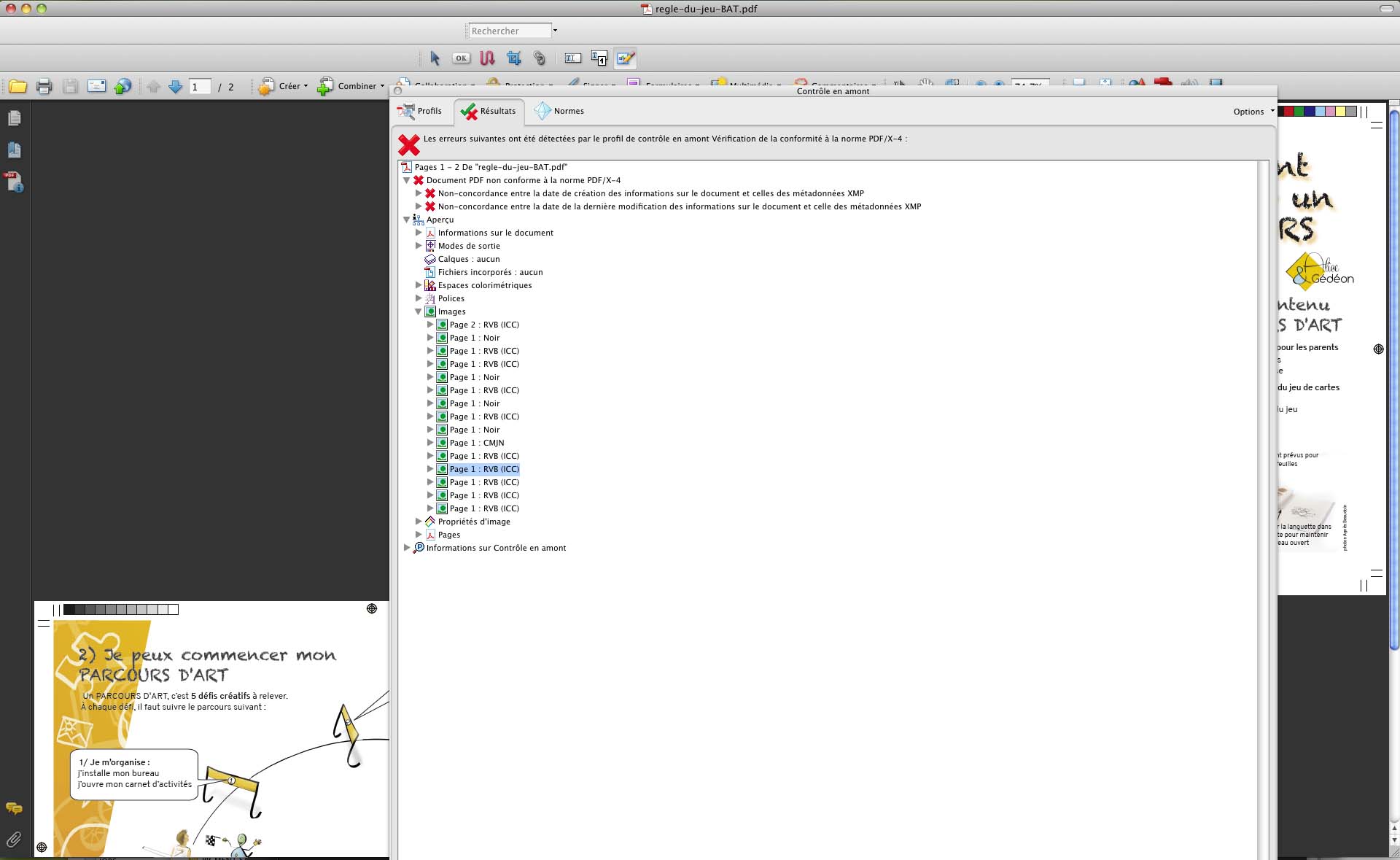
Task: Click the Rechercher search field
Action: (510, 31)
